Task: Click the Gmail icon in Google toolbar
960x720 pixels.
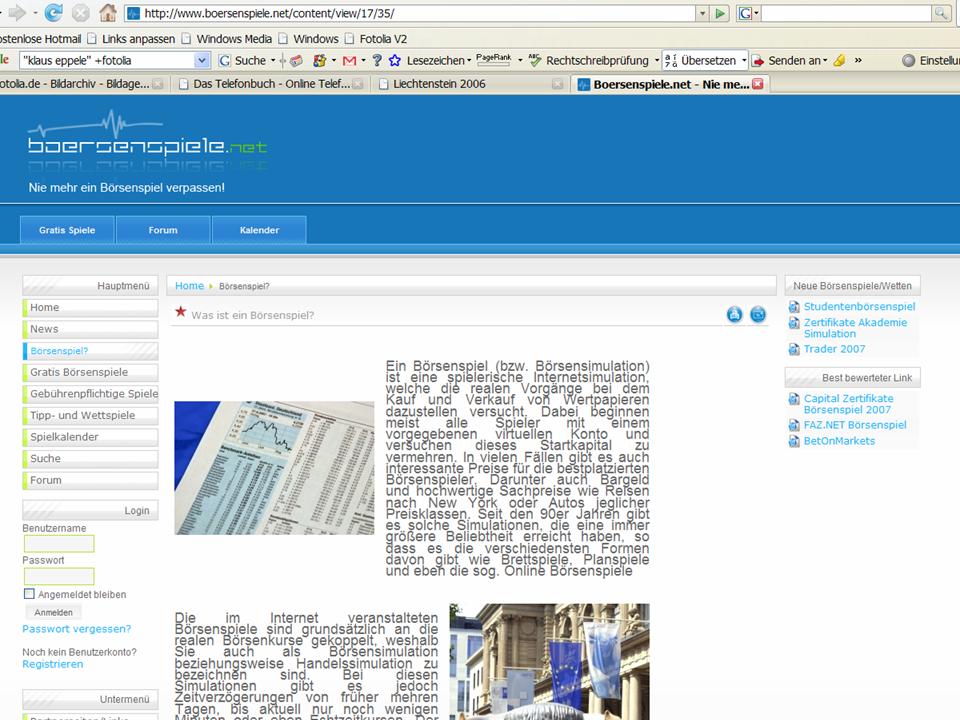Action: 348,61
